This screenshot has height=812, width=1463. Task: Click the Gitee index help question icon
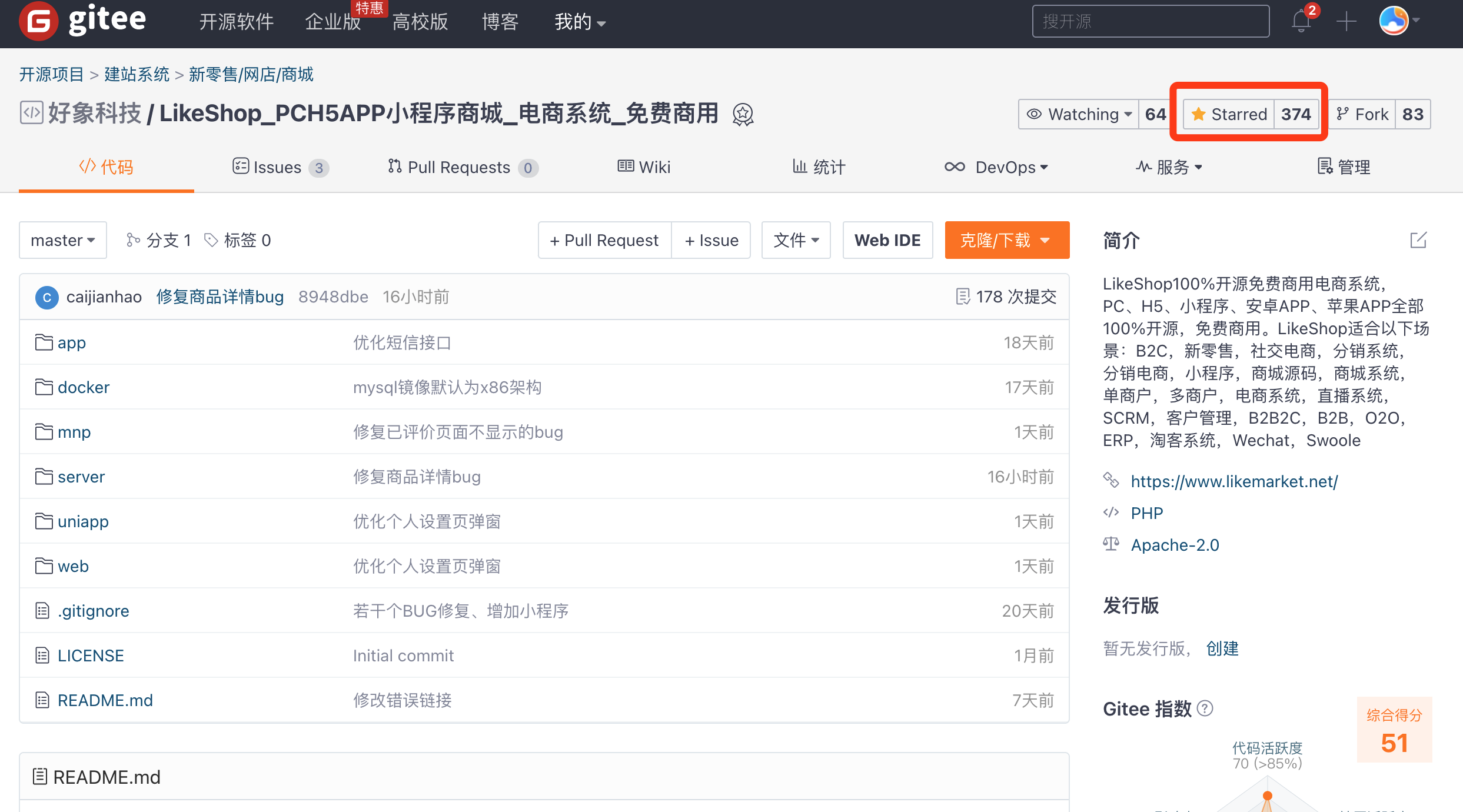(x=1205, y=708)
